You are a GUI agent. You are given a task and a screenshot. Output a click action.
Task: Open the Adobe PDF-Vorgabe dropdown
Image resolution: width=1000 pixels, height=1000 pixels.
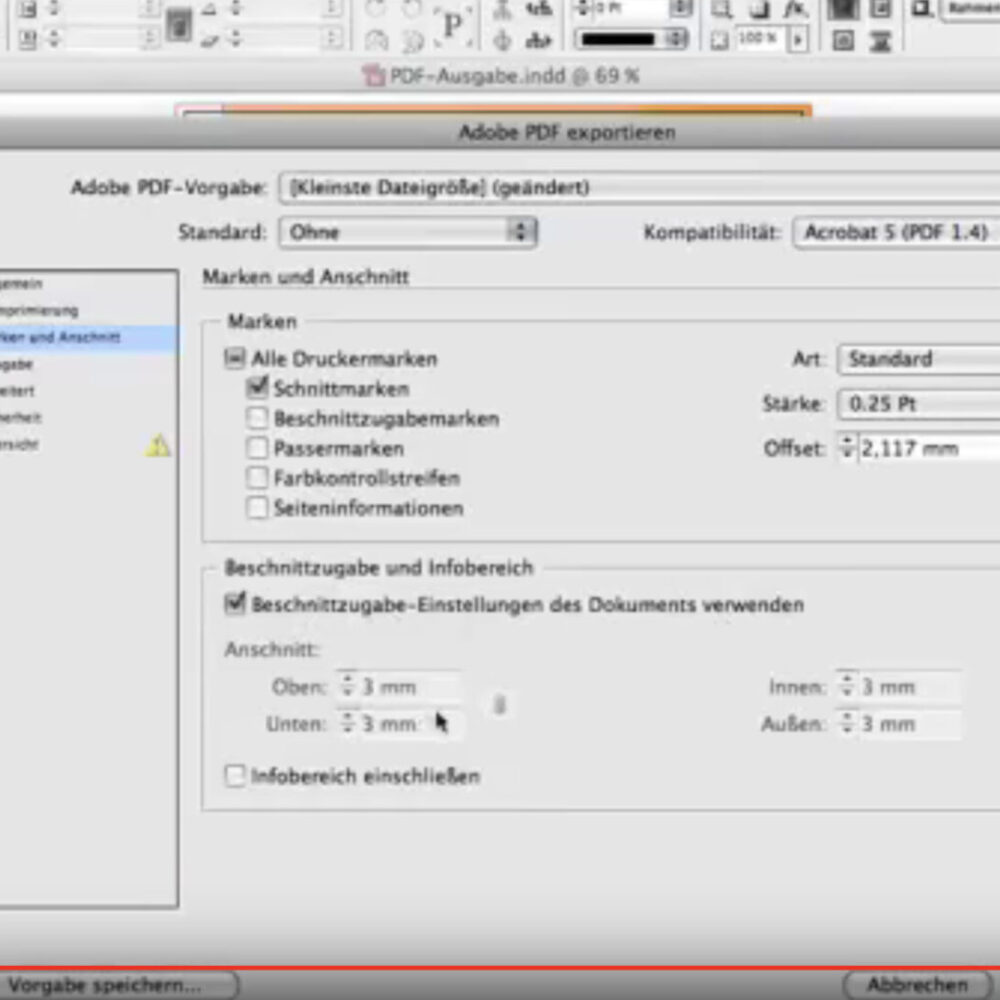(x=640, y=188)
